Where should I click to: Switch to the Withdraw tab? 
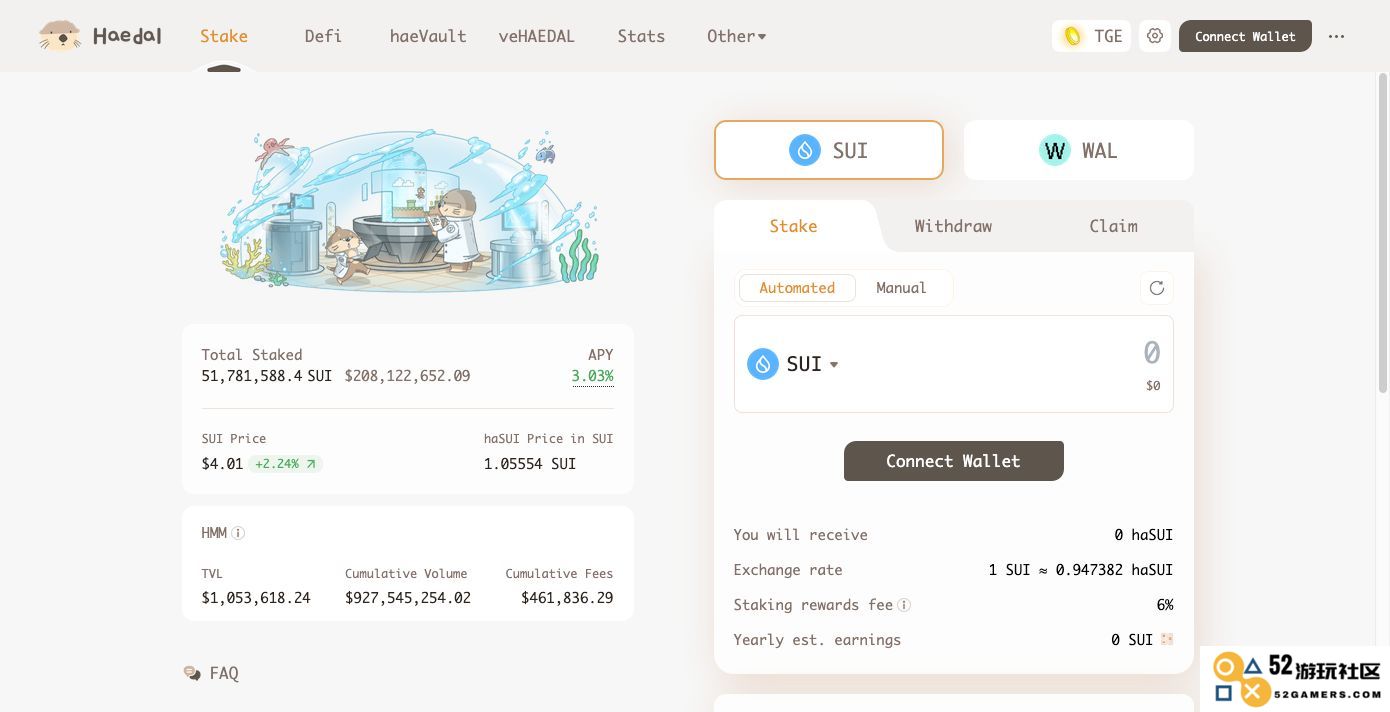pos(953,226)
